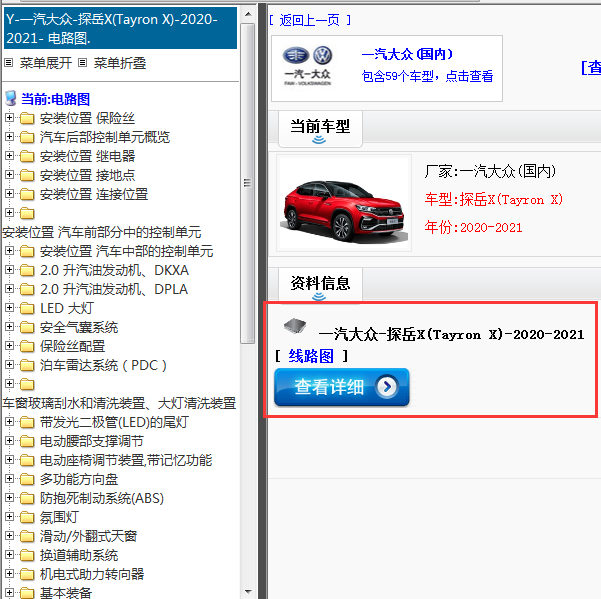
Task: Click folder icon of 泊车雷达系统 (PDC)
Action: click(27, 365)
